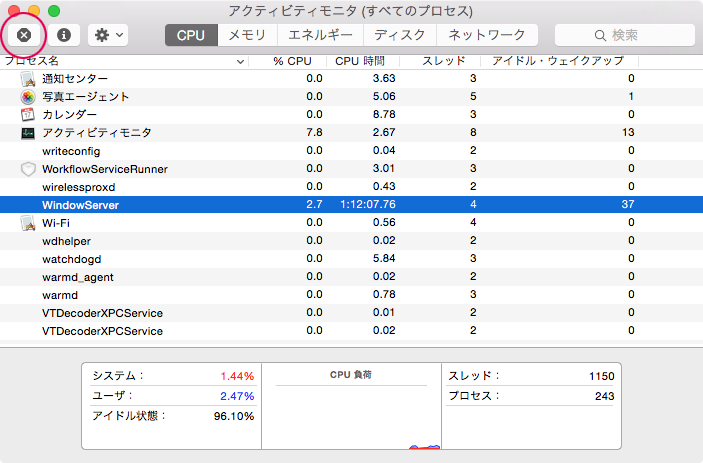Select the 通知センター process name
This screenshot has width=703, height=463.
75,79
